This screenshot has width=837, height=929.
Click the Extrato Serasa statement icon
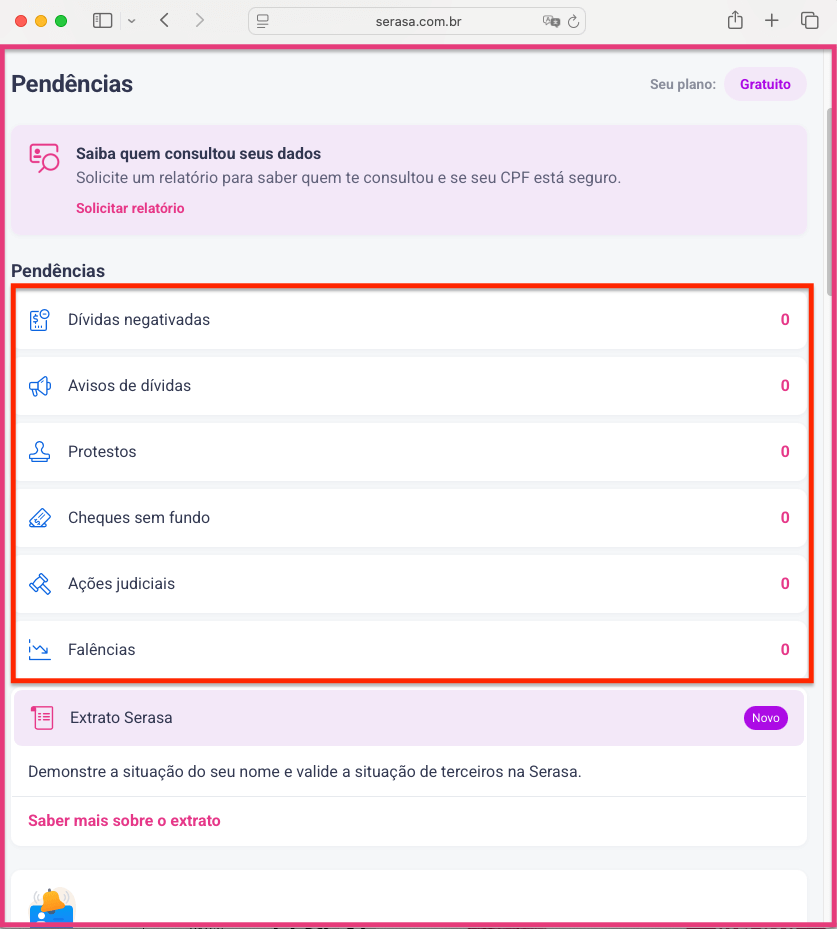(43, 718)
